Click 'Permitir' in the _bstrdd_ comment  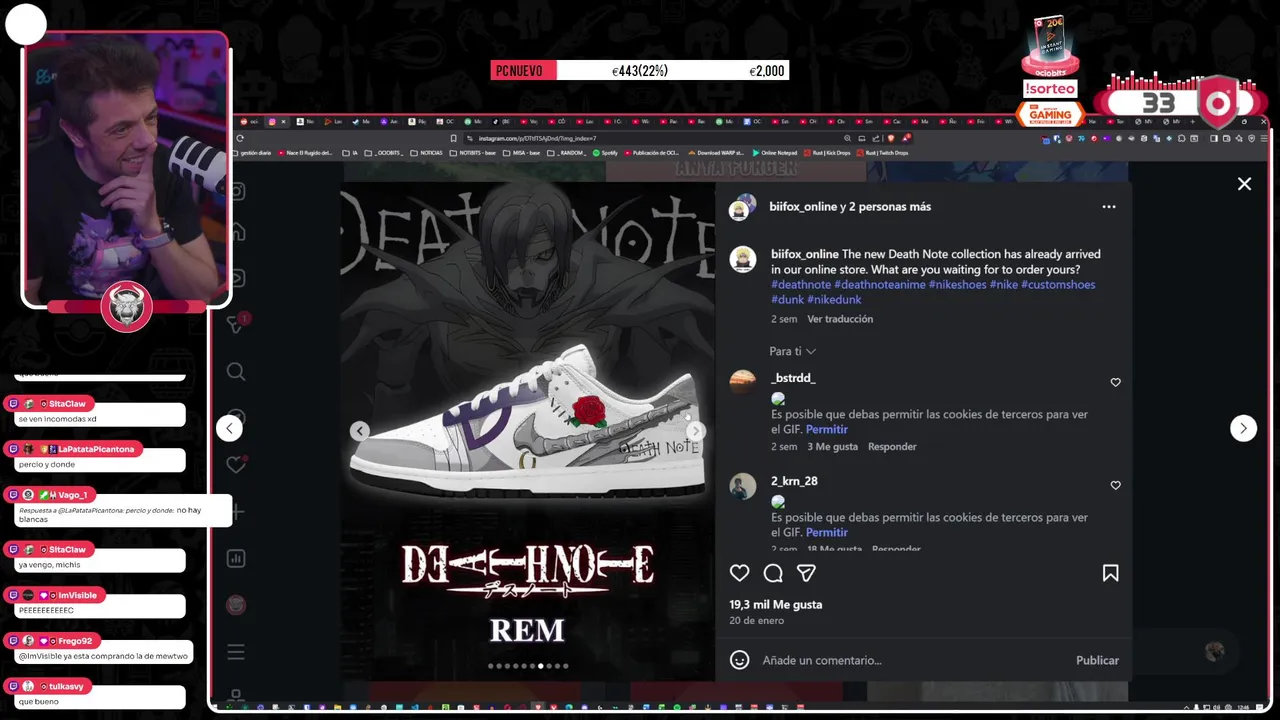point(827,430)
